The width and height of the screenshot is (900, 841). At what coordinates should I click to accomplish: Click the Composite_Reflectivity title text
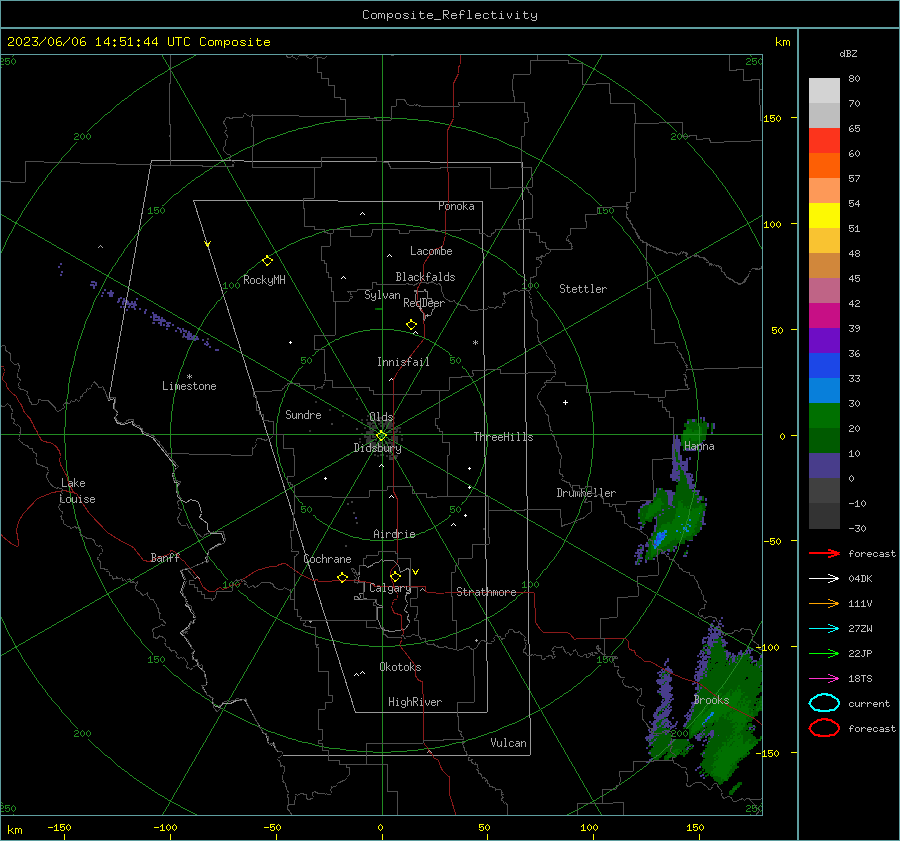pos(449,15)
